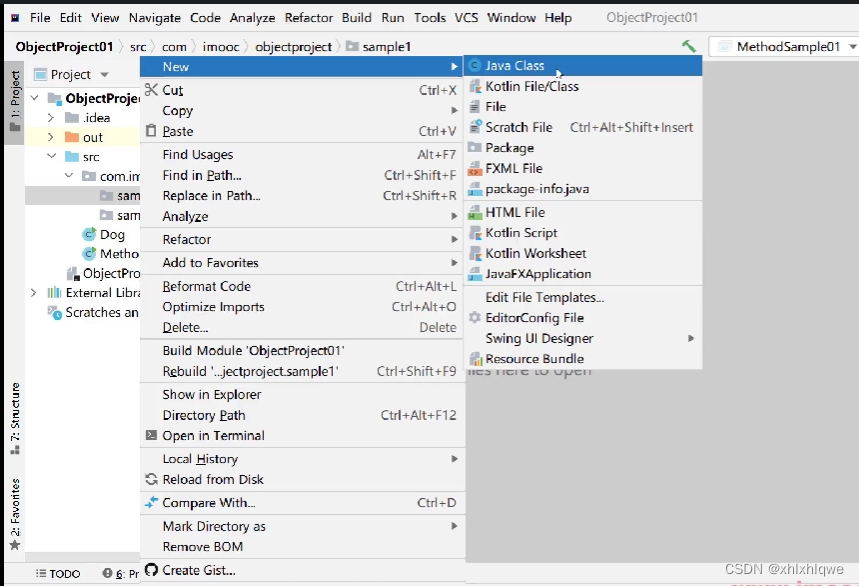Open the File menu

[40, 18]
